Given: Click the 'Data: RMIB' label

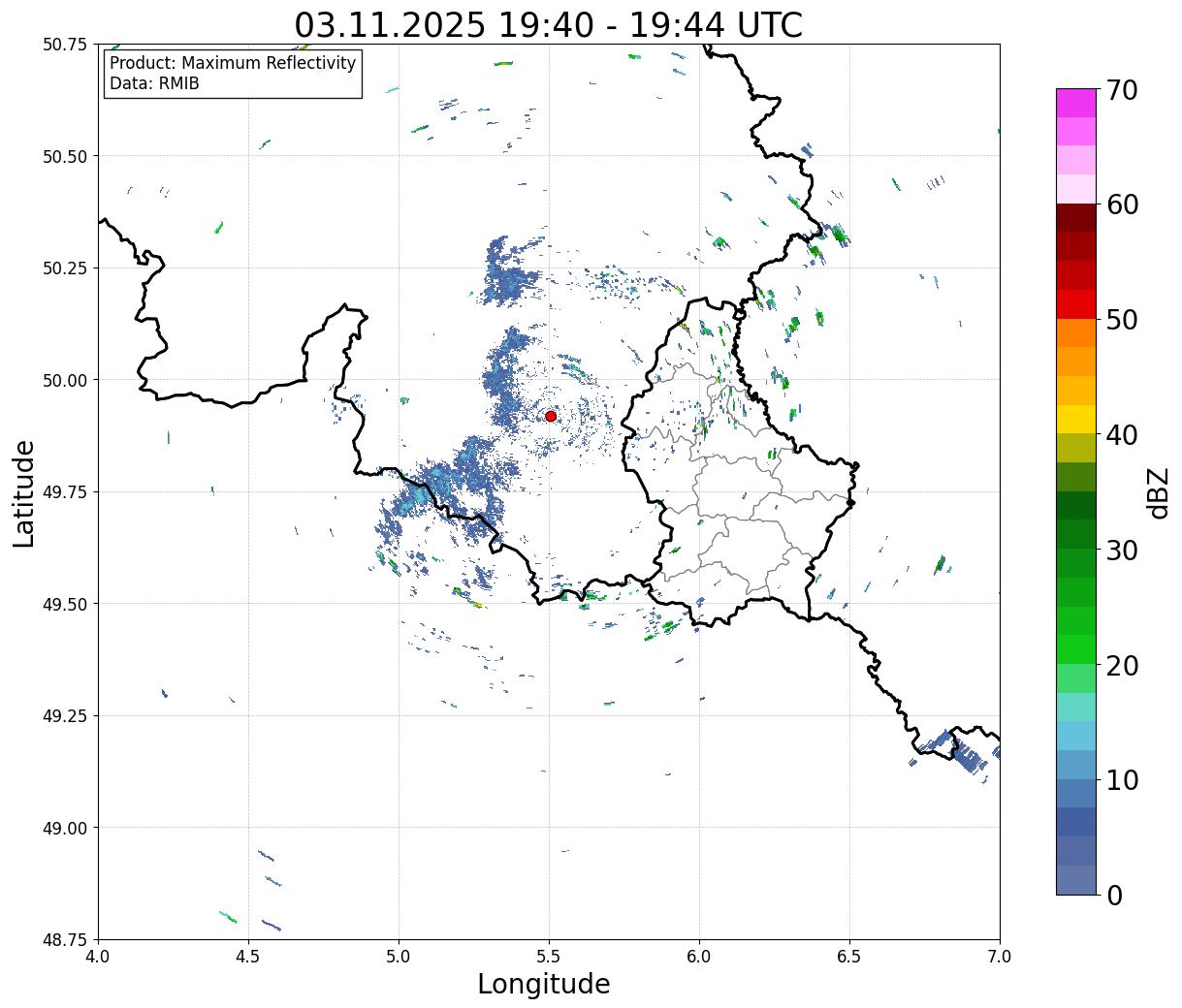Looking at the screenshot, I should click(154, 83).
